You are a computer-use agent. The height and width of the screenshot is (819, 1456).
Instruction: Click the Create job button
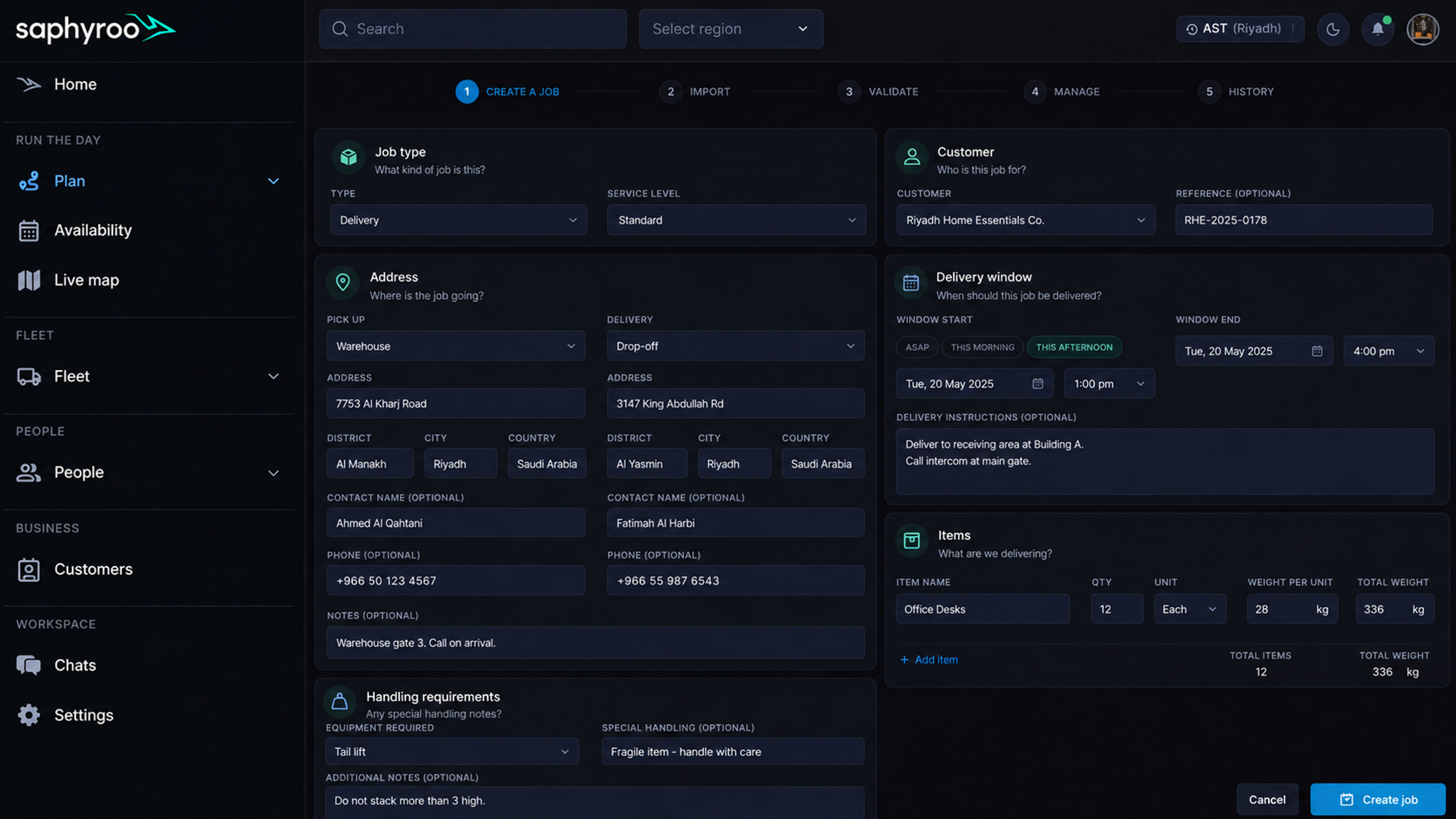tap(1378, 800)
